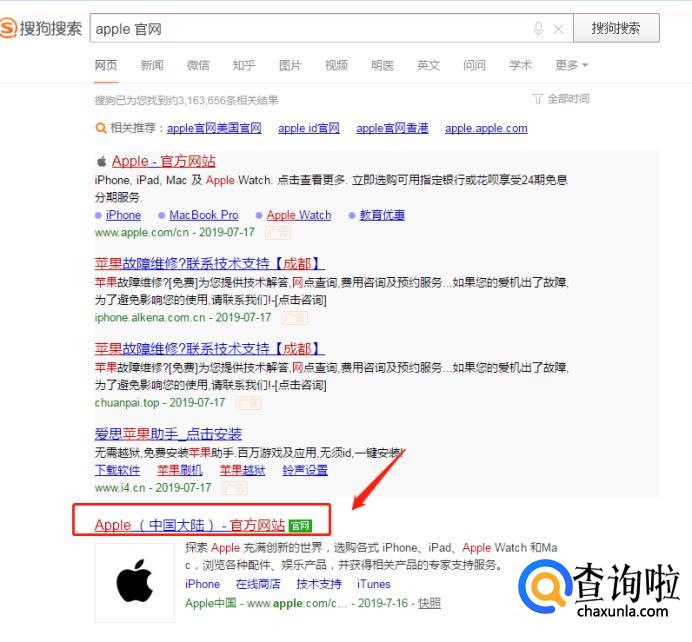Viewport: 692px width, 642px height.
Task: Switch to the 新闻 tab
Action: pos(152,65)
